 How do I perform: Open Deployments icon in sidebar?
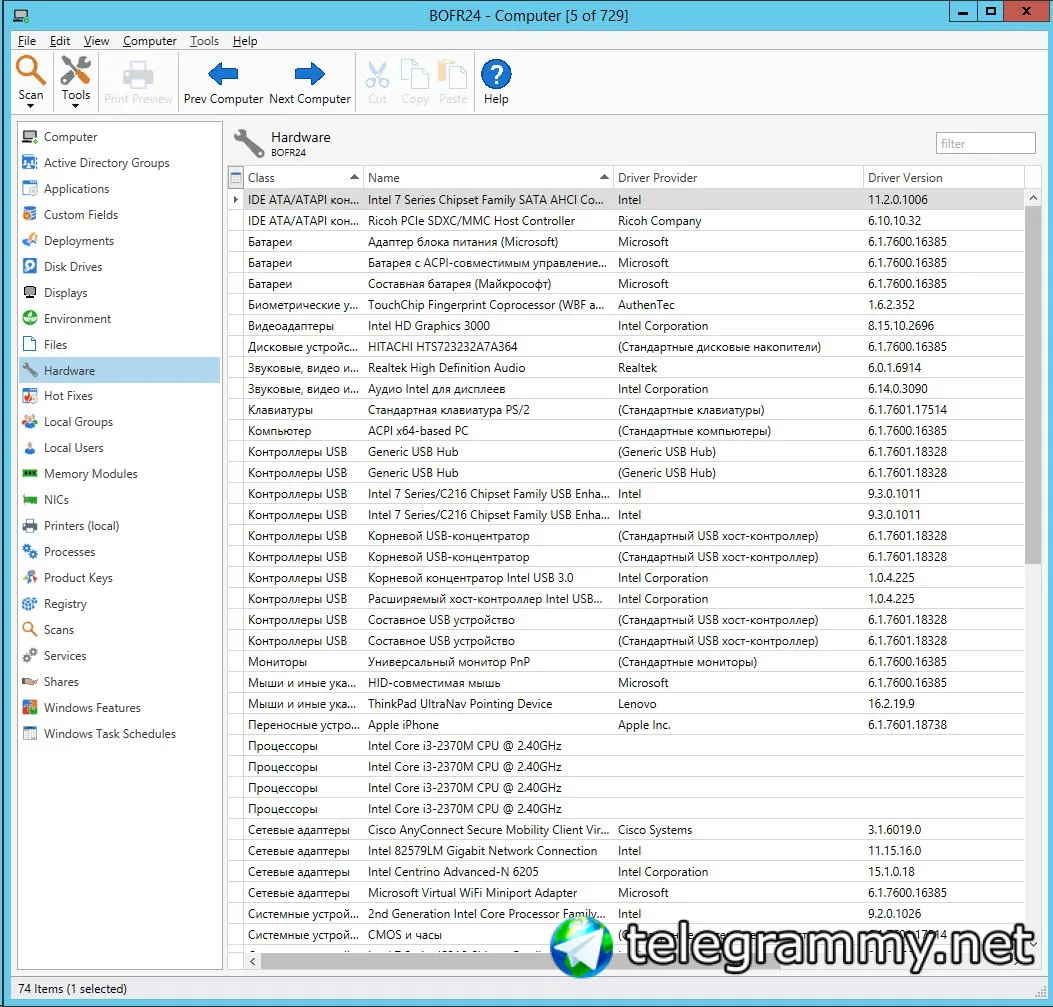click(30, 240)
